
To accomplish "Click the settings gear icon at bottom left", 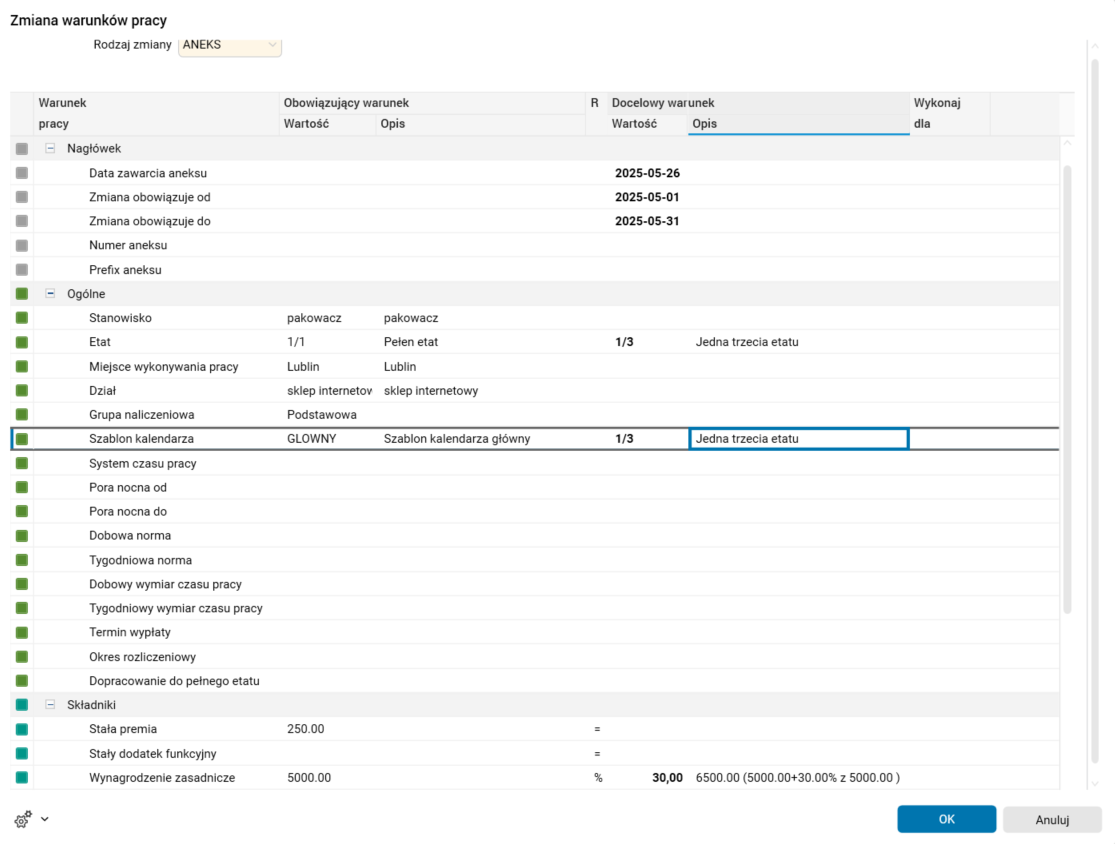I will coord(22,820).
